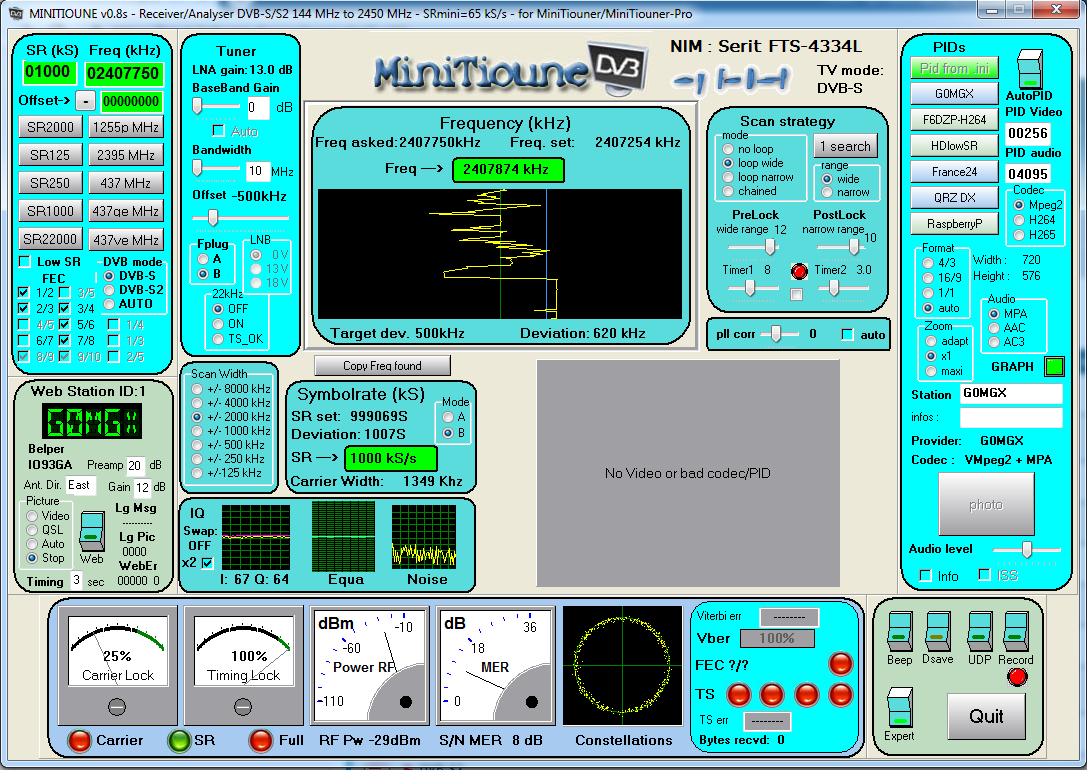The height and width of the screenshot is (770, 1087).
Task: Click the Station name field
Action: [1011, 393]
